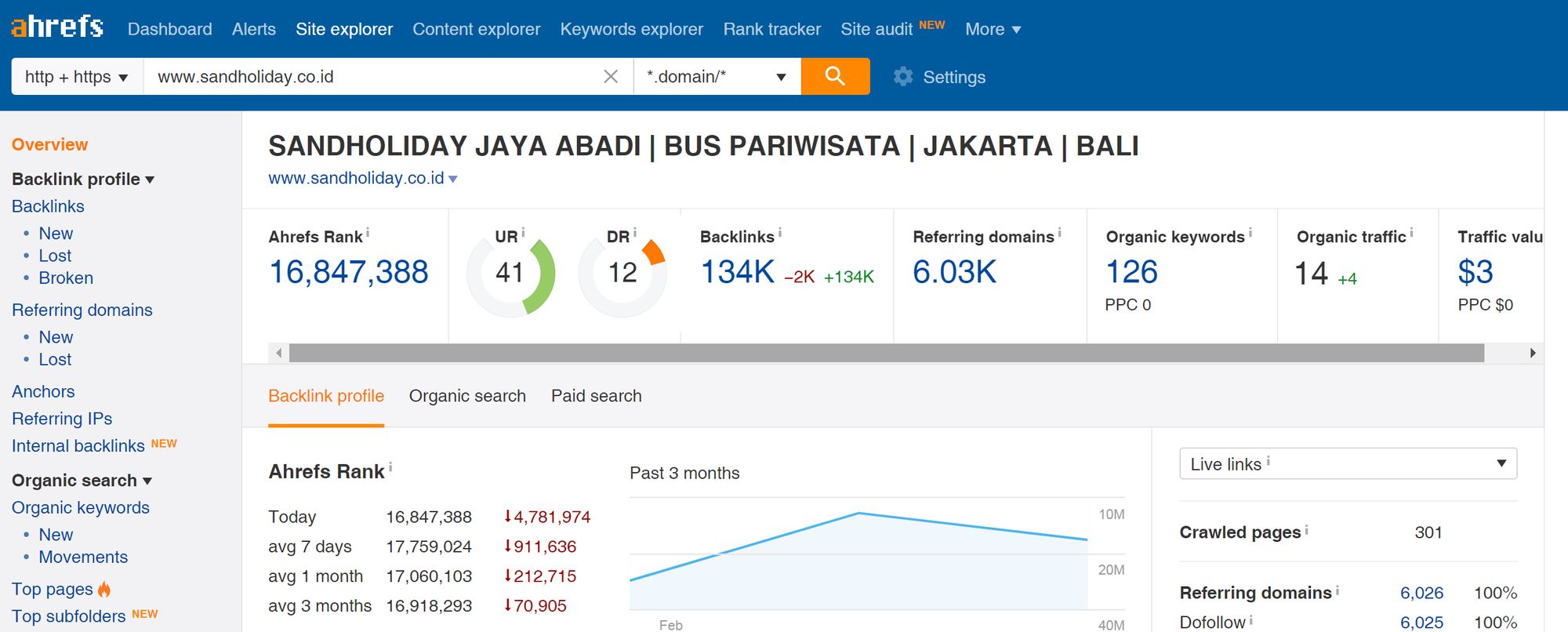Image resolution: width=1568 pixels, height=632 pixels.
Task: Click the info icon beside DR
Action: 634,233
